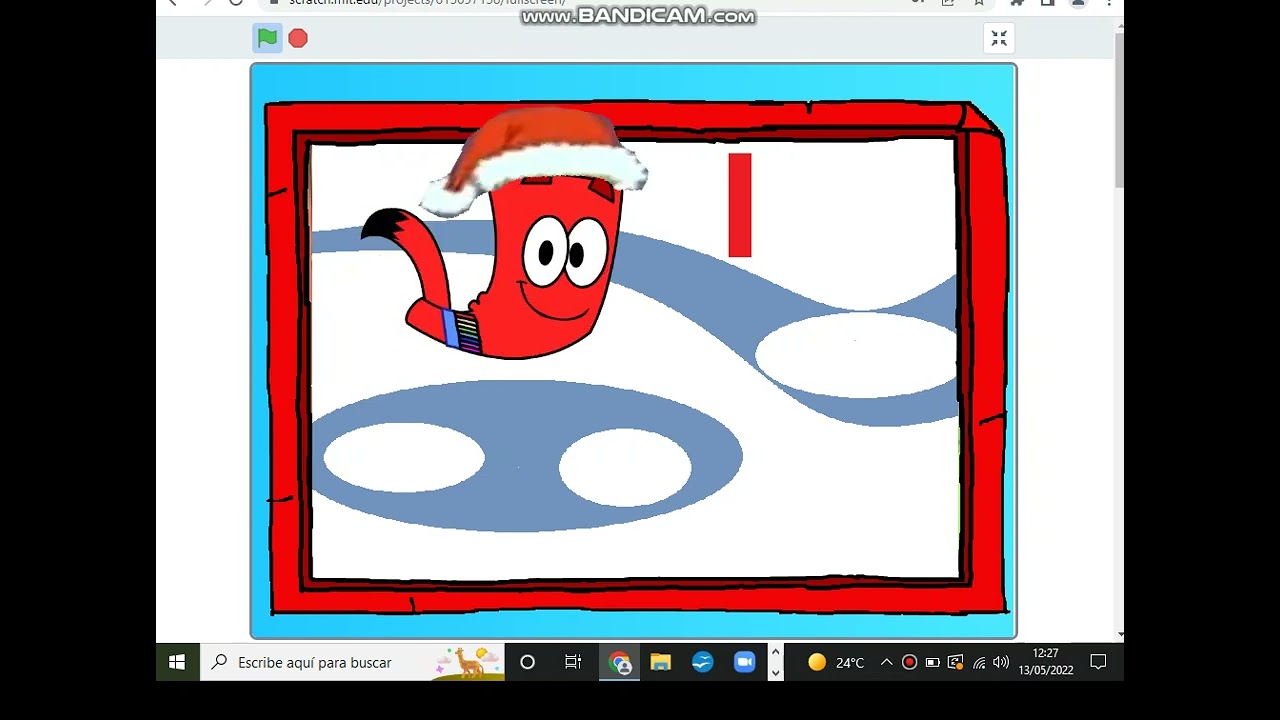Open the Zoom app from the taskbar
This screenshot has height=720, width=1280.
pos(744,662)
